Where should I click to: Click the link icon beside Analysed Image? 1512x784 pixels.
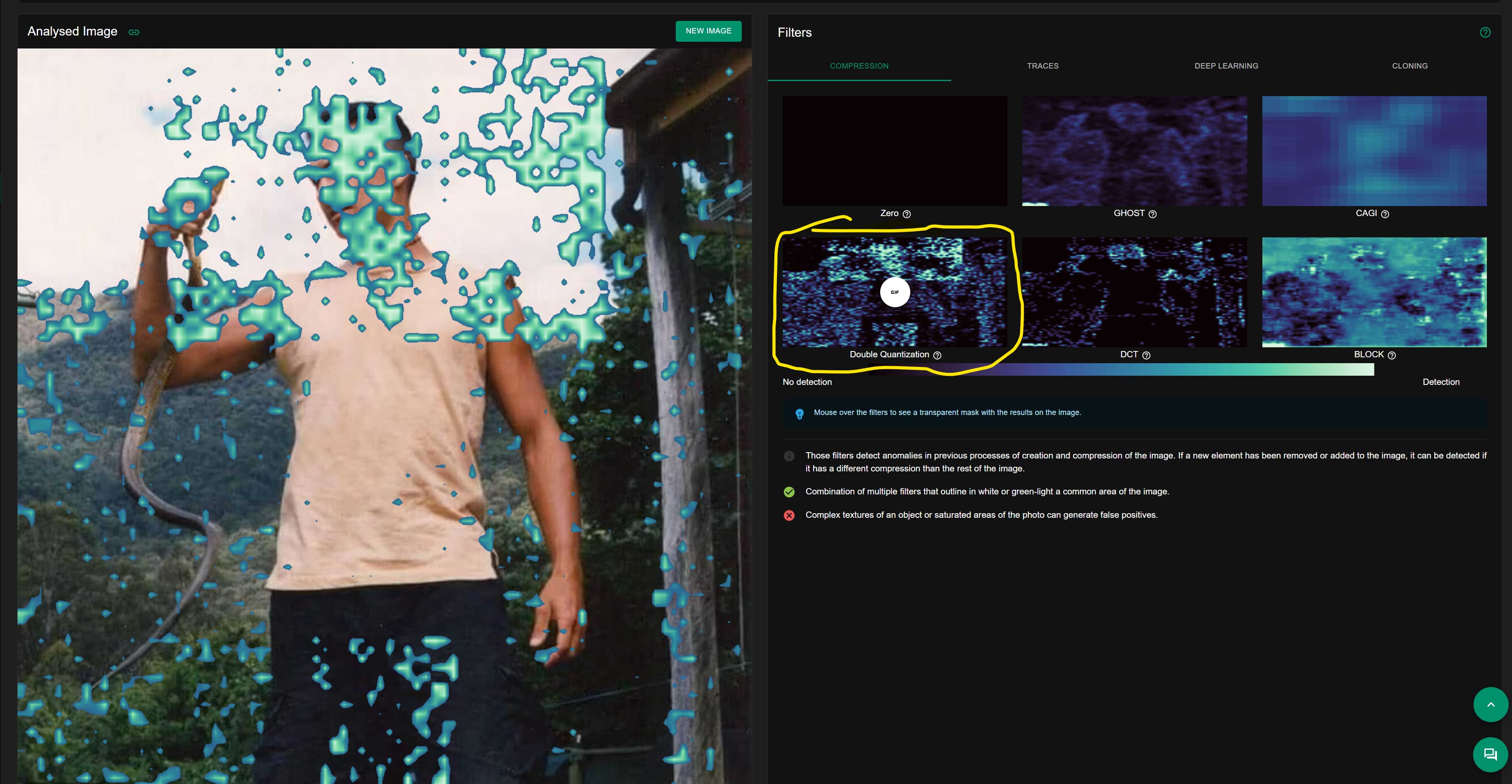pos(134,32)
